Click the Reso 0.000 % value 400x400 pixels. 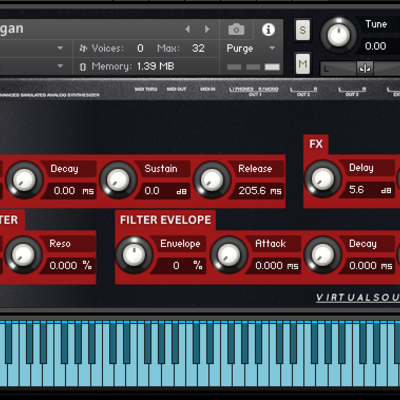coord(70,266)
